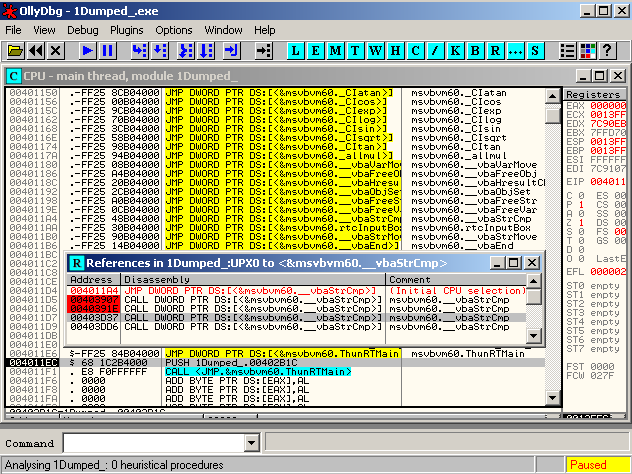The height and width of the screenshot is (474, 632).
Task: Select disassembly line at 004011EC
Action: tap(275, 362)
